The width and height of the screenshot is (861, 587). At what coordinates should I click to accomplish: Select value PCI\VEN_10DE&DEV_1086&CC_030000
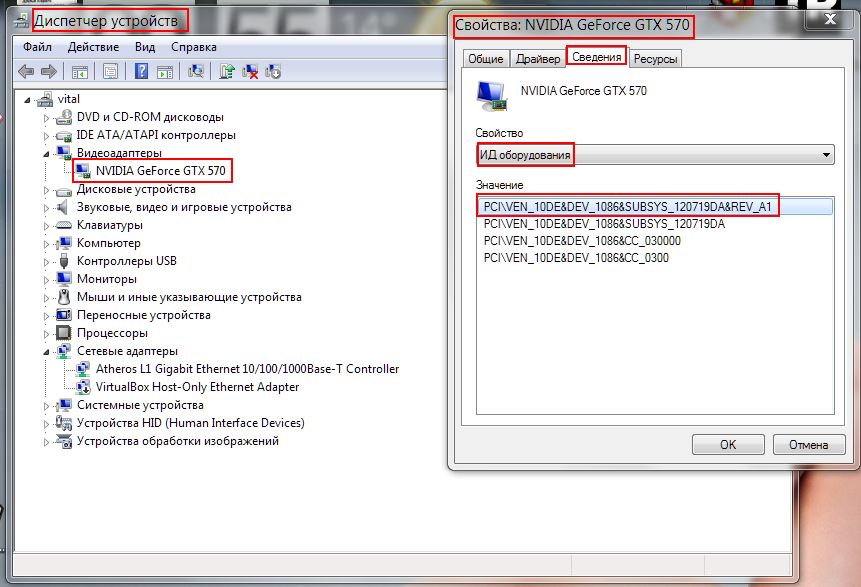582,241
